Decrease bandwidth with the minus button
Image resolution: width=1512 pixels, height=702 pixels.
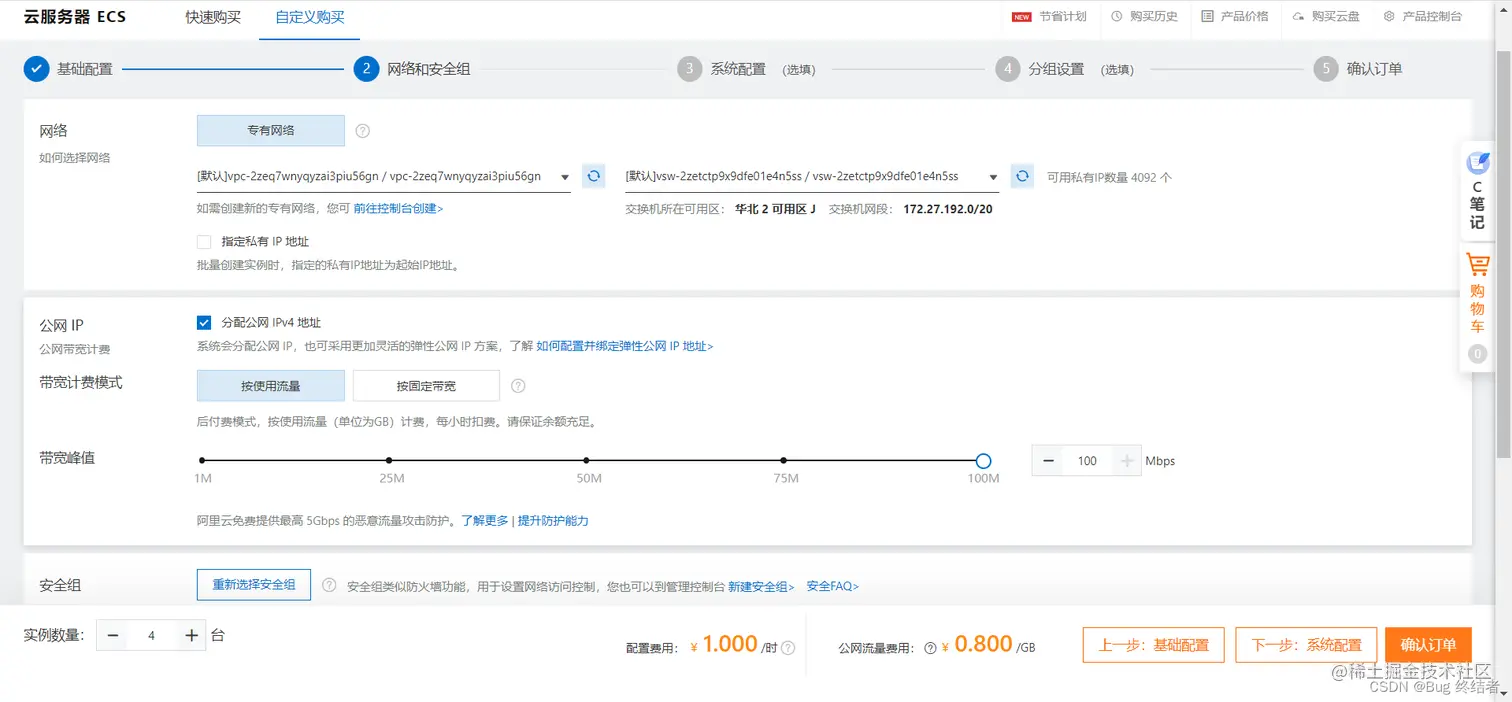[1048, 461]
